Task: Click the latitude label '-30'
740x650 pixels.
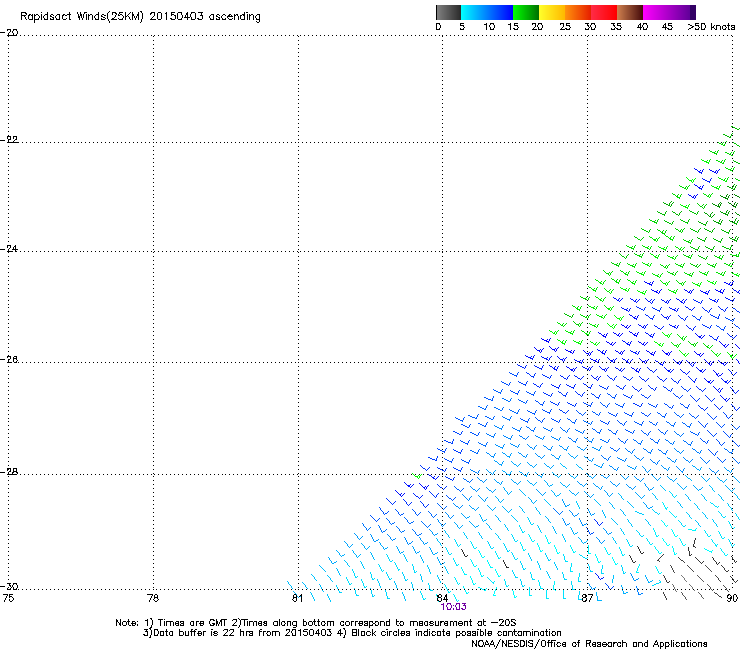Action: 9,587
